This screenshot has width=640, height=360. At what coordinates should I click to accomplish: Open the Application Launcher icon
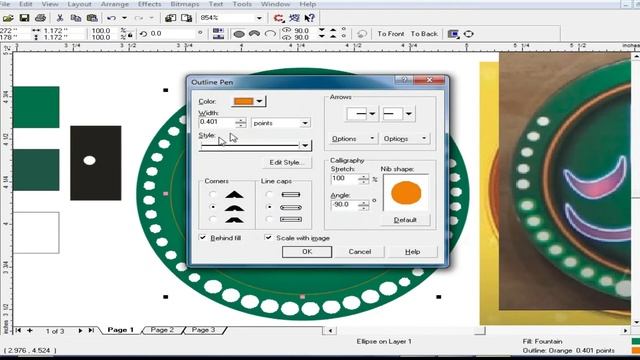pyautogui.click(x=279, y=18)
